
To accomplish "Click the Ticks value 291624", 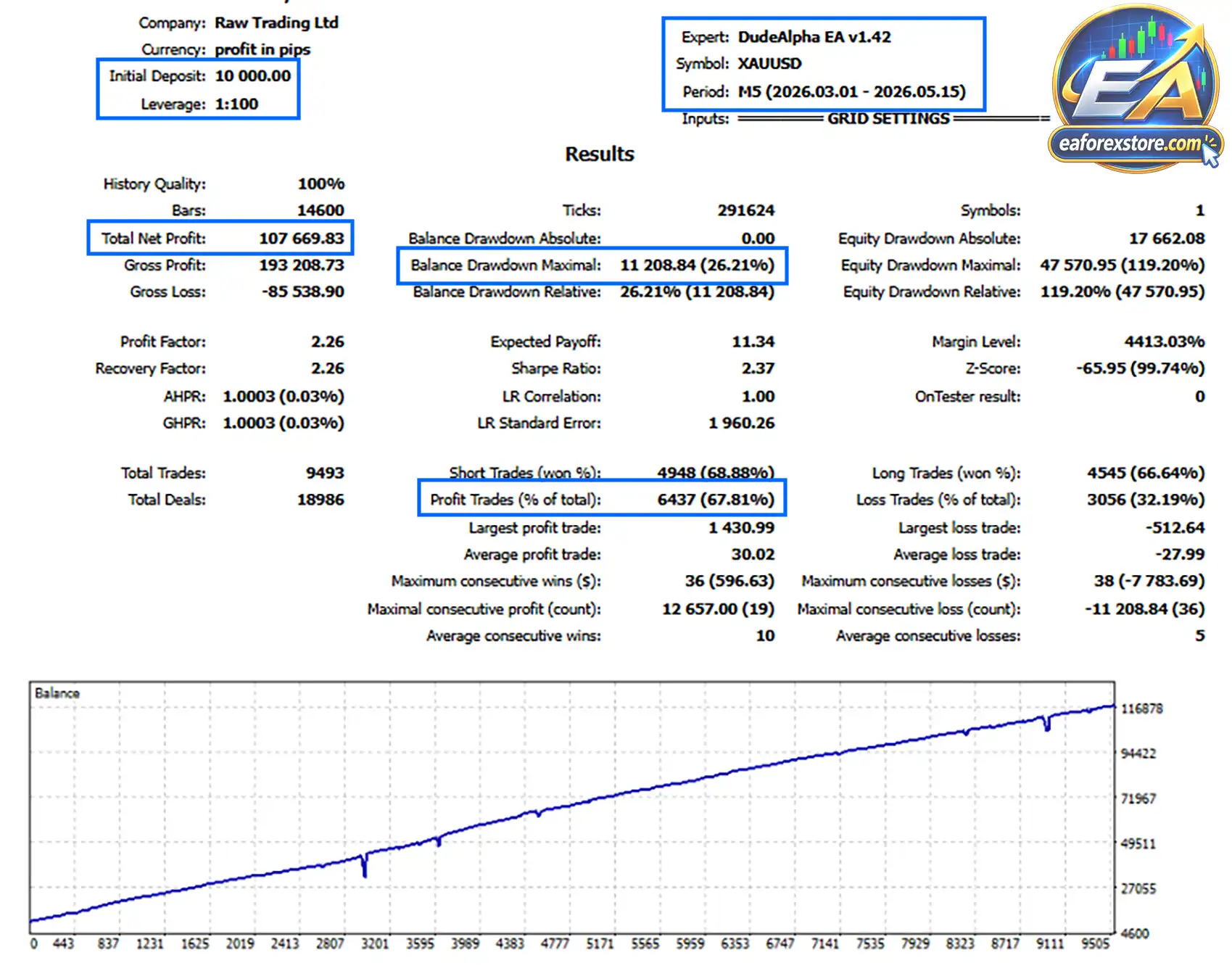I will click(746, 210).
